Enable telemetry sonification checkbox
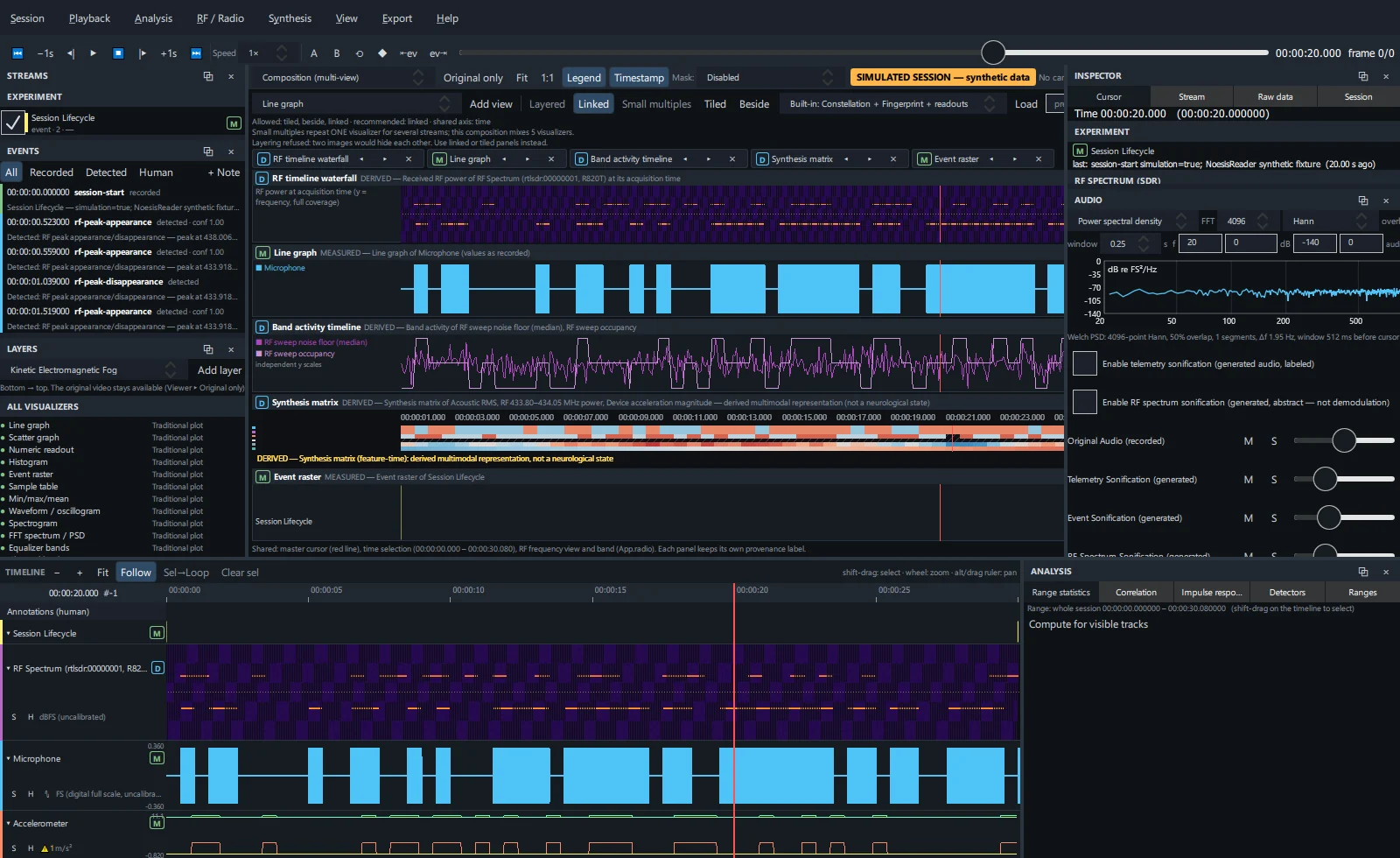 point(1085,363)
